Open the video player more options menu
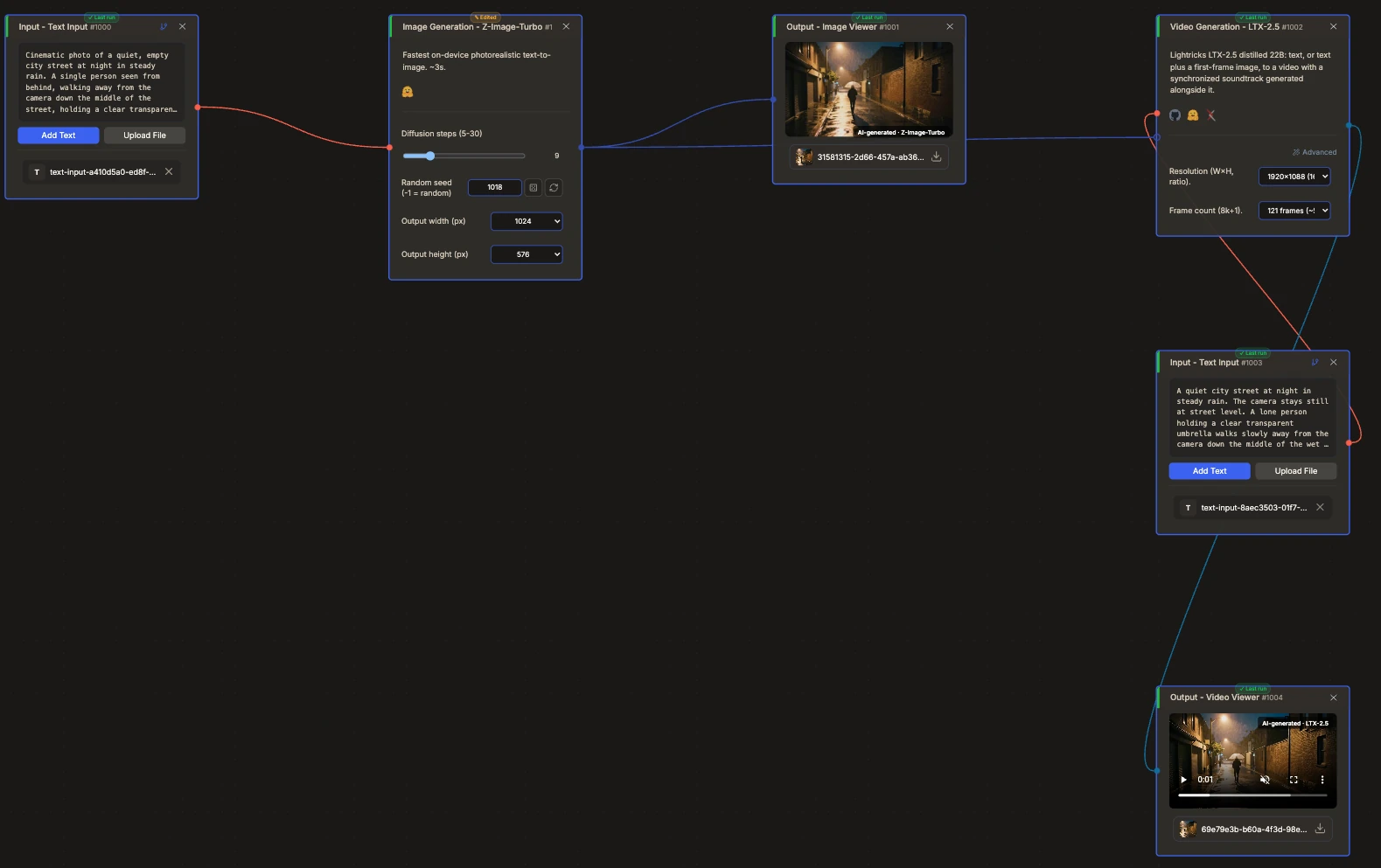The height and width of the screenshot is (868, 1381). [x=1322, y=780]
